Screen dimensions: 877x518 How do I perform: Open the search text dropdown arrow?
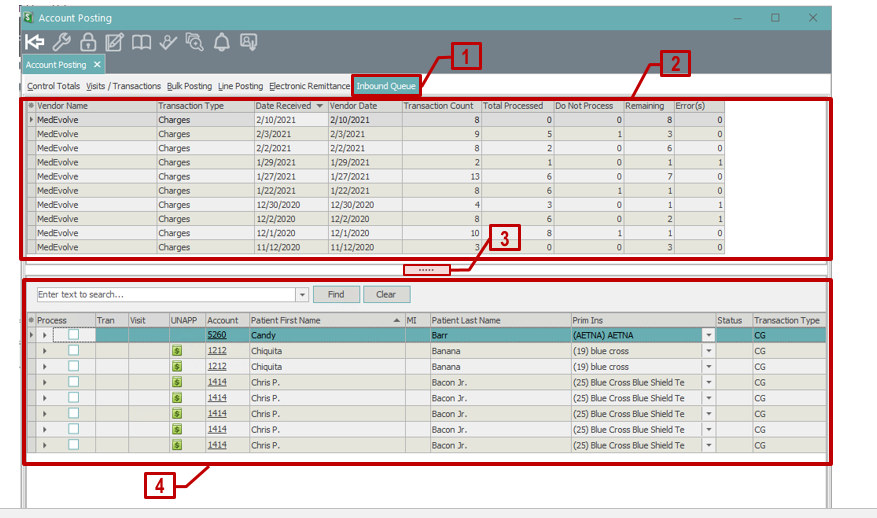pyautogui.click(x=302, y=295)
